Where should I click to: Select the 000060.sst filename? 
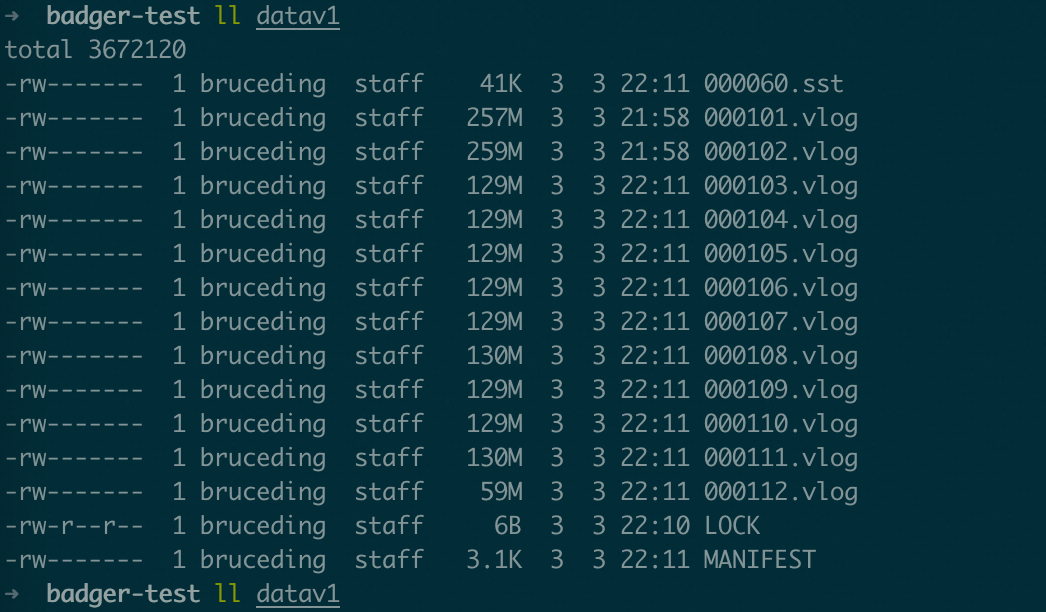coord(773,84)
